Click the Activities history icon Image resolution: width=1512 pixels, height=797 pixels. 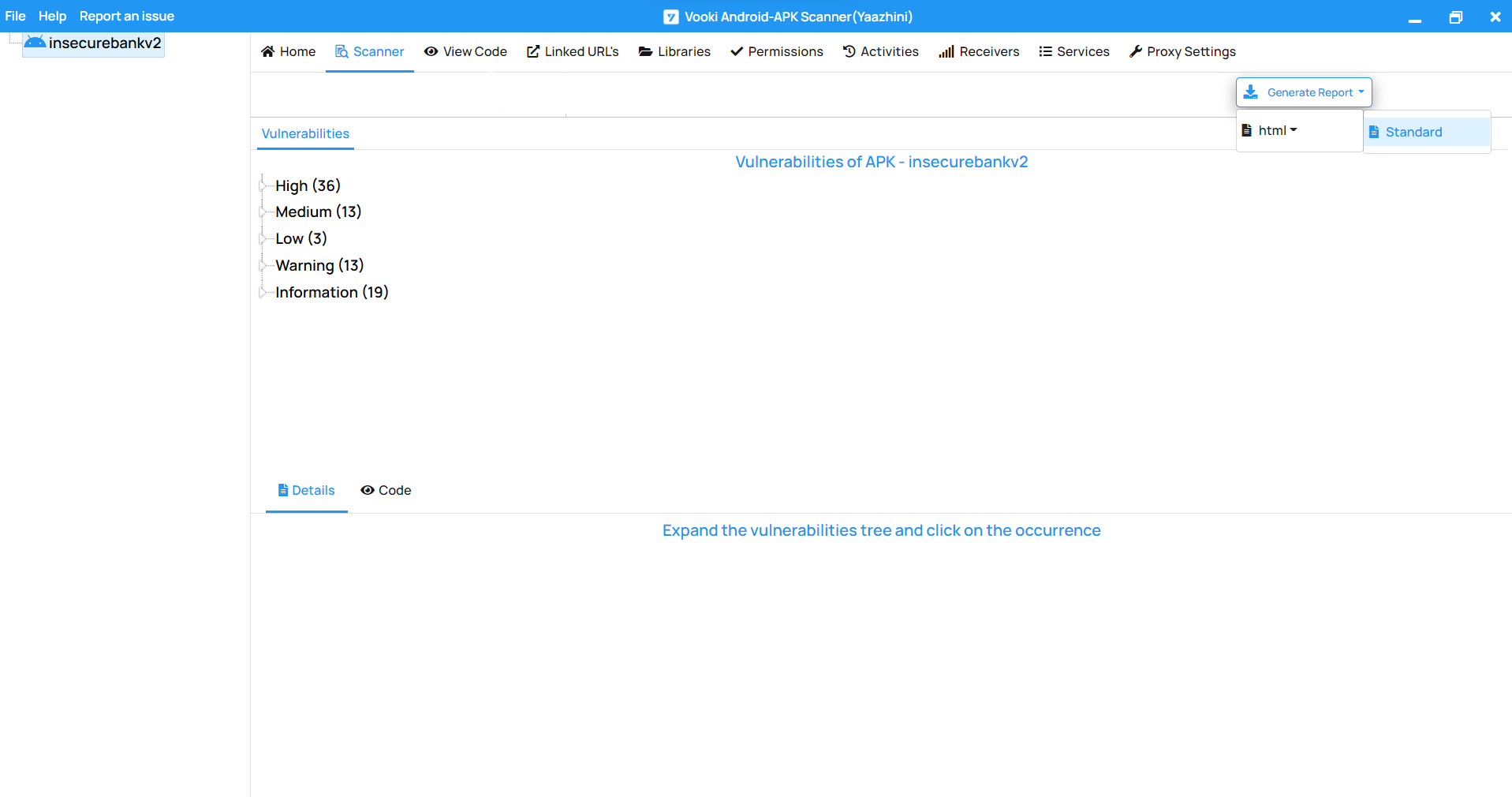[849, 51]
